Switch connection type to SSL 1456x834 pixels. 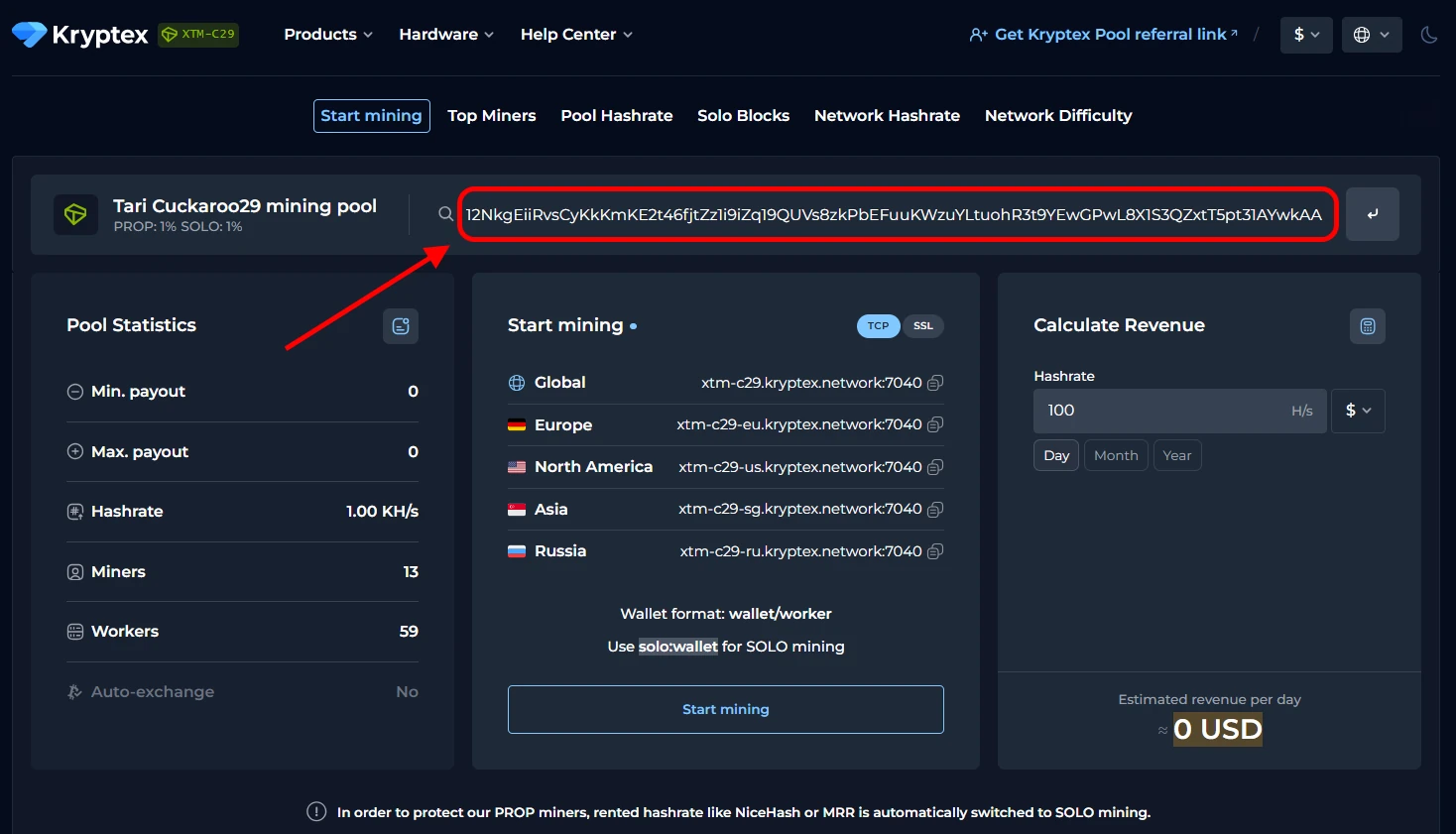pos(922,326)
